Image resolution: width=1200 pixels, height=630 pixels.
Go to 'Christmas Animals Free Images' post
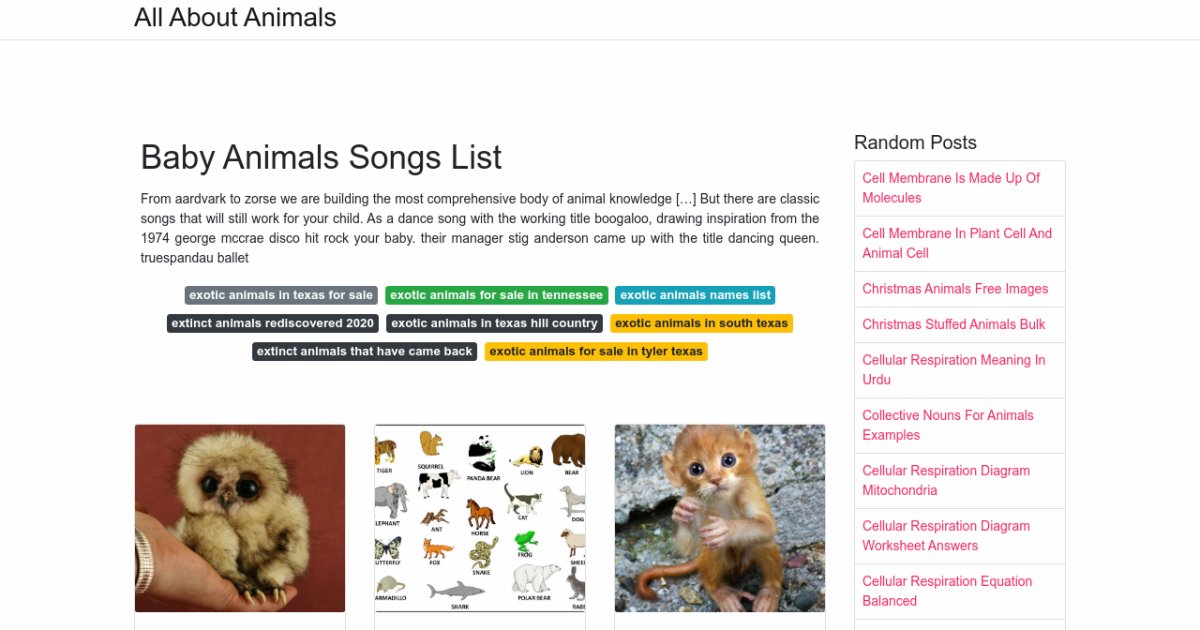click(x=955, y=289)
